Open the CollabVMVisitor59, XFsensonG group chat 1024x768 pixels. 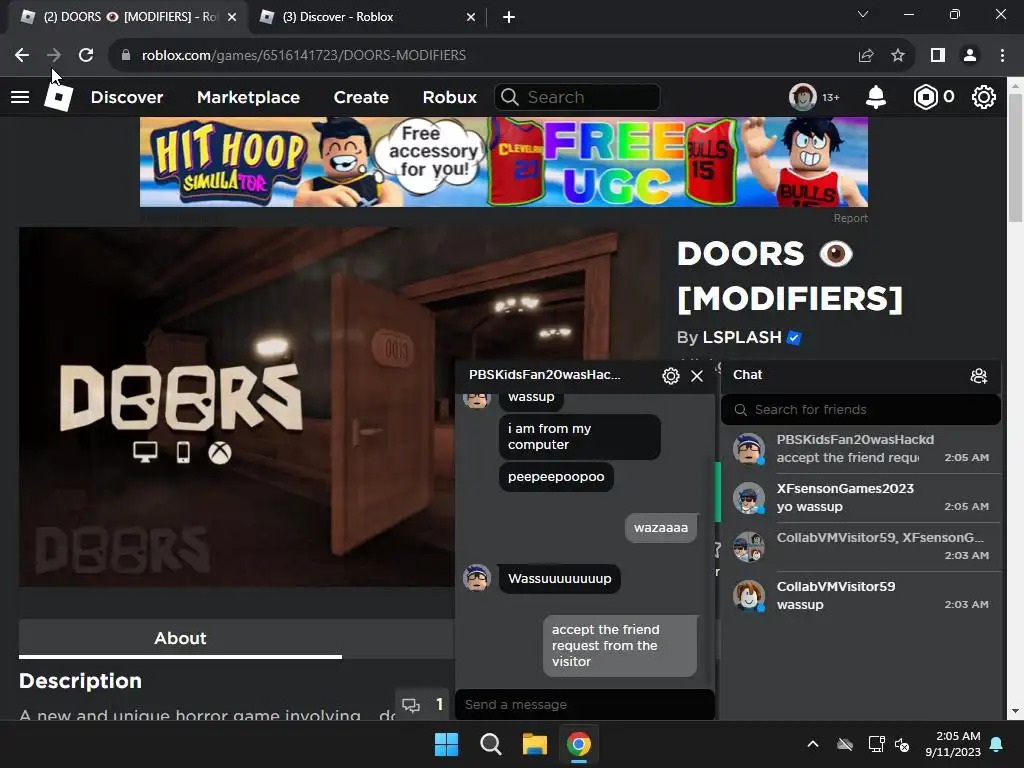(861, 547)
